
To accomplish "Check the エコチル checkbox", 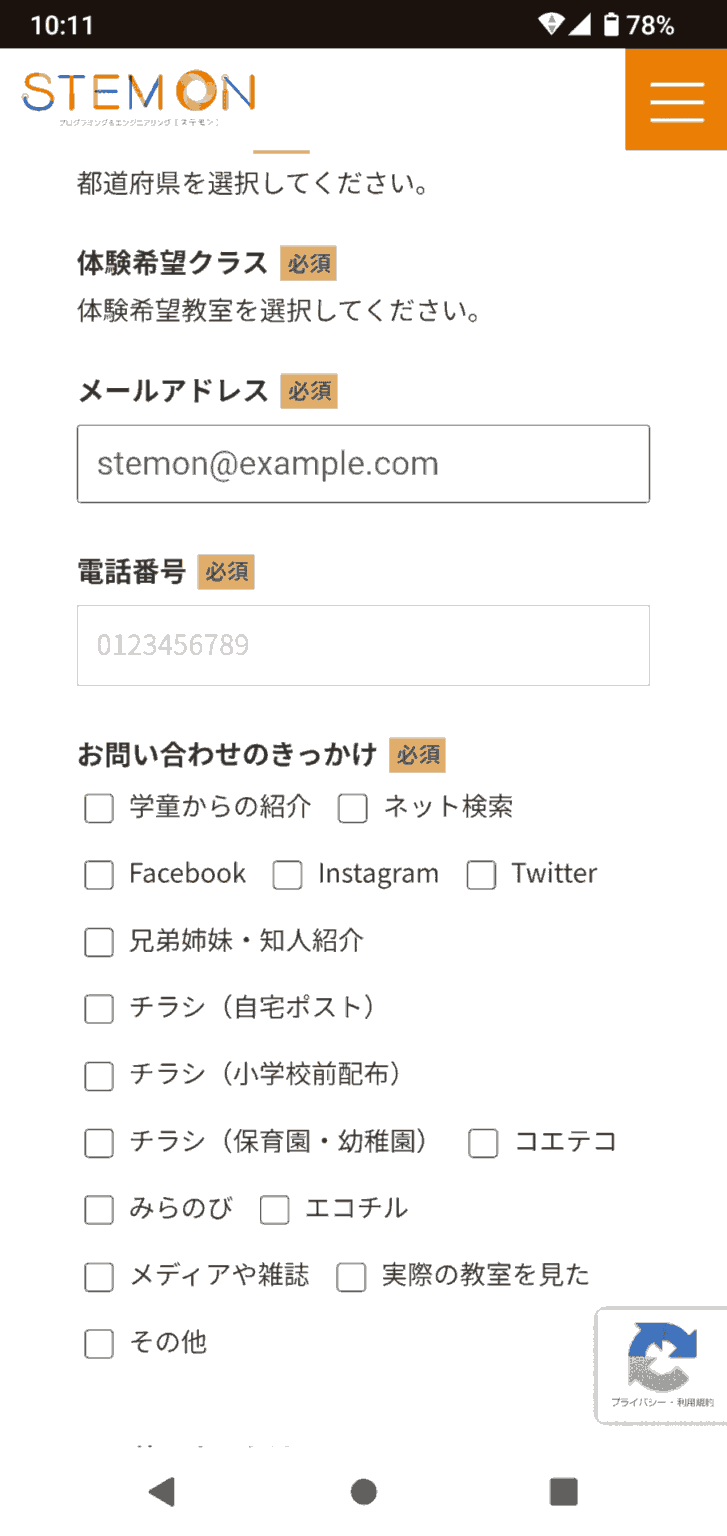I will pyautogui.click(x=274, y=1210).
